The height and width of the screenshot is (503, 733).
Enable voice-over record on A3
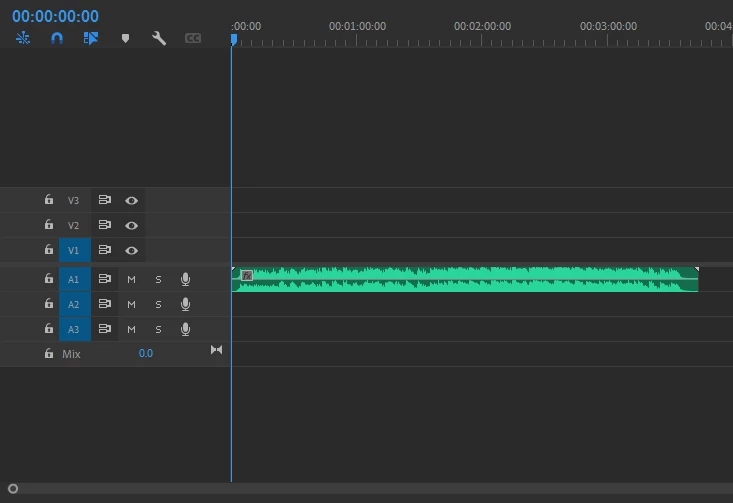pyautogui.click(x=186, y=329)
